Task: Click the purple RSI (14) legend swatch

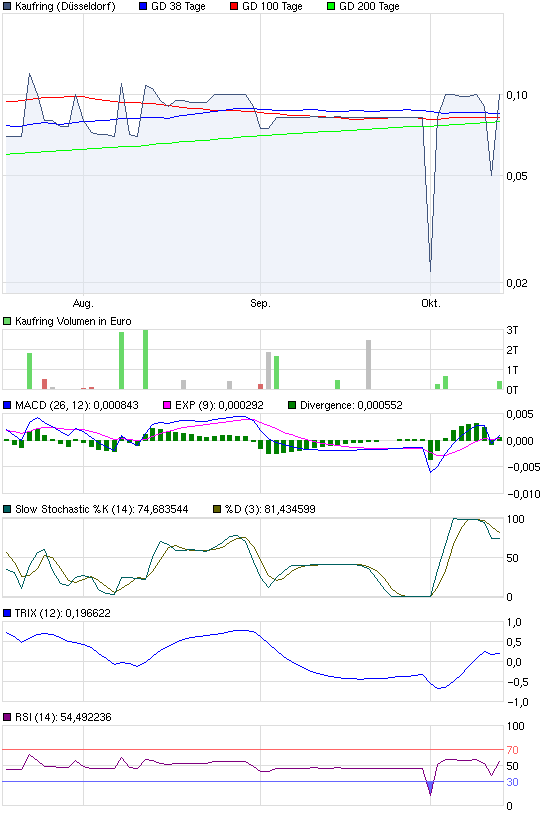Action: 7,717
